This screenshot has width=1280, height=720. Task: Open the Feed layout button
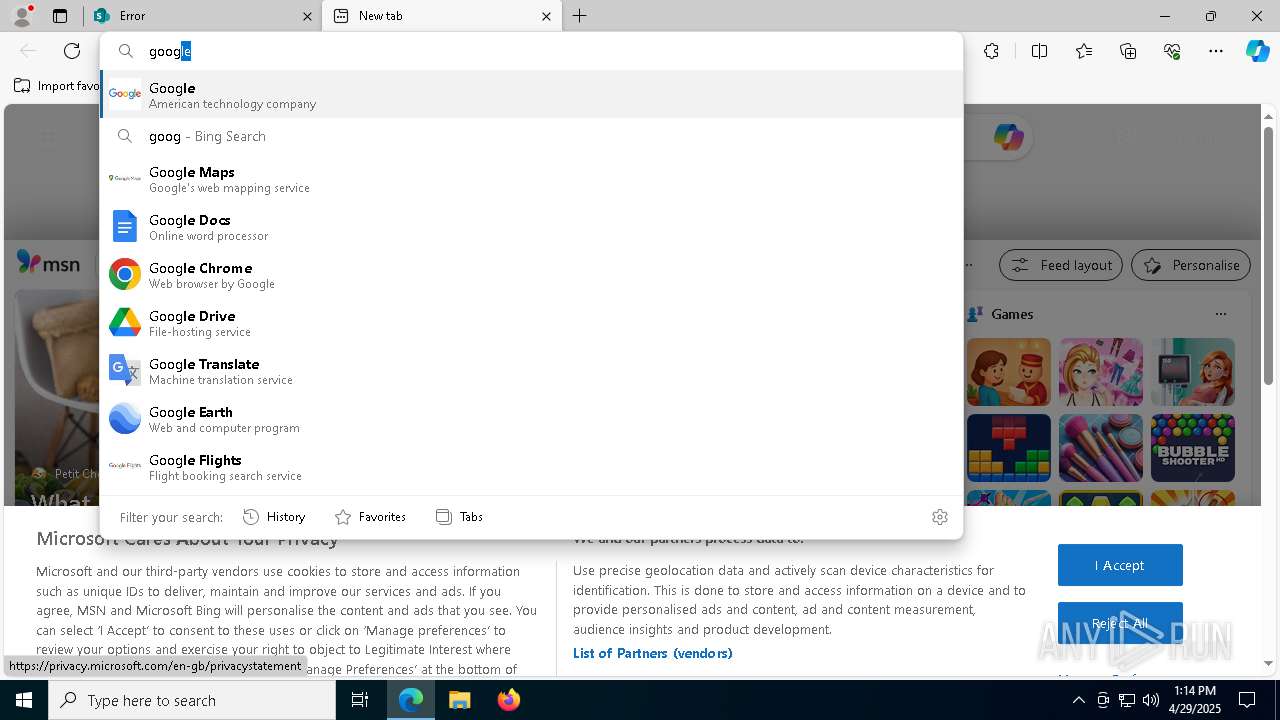tap(1061, 265)
